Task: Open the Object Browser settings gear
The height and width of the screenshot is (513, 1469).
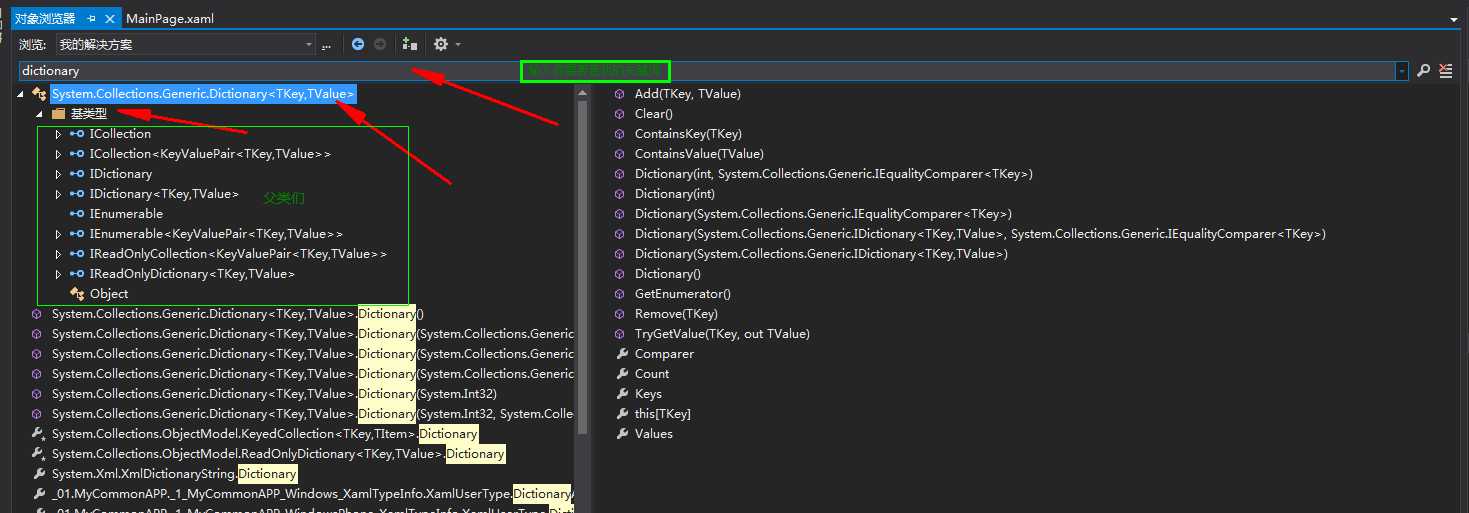Action: [441, 44]
